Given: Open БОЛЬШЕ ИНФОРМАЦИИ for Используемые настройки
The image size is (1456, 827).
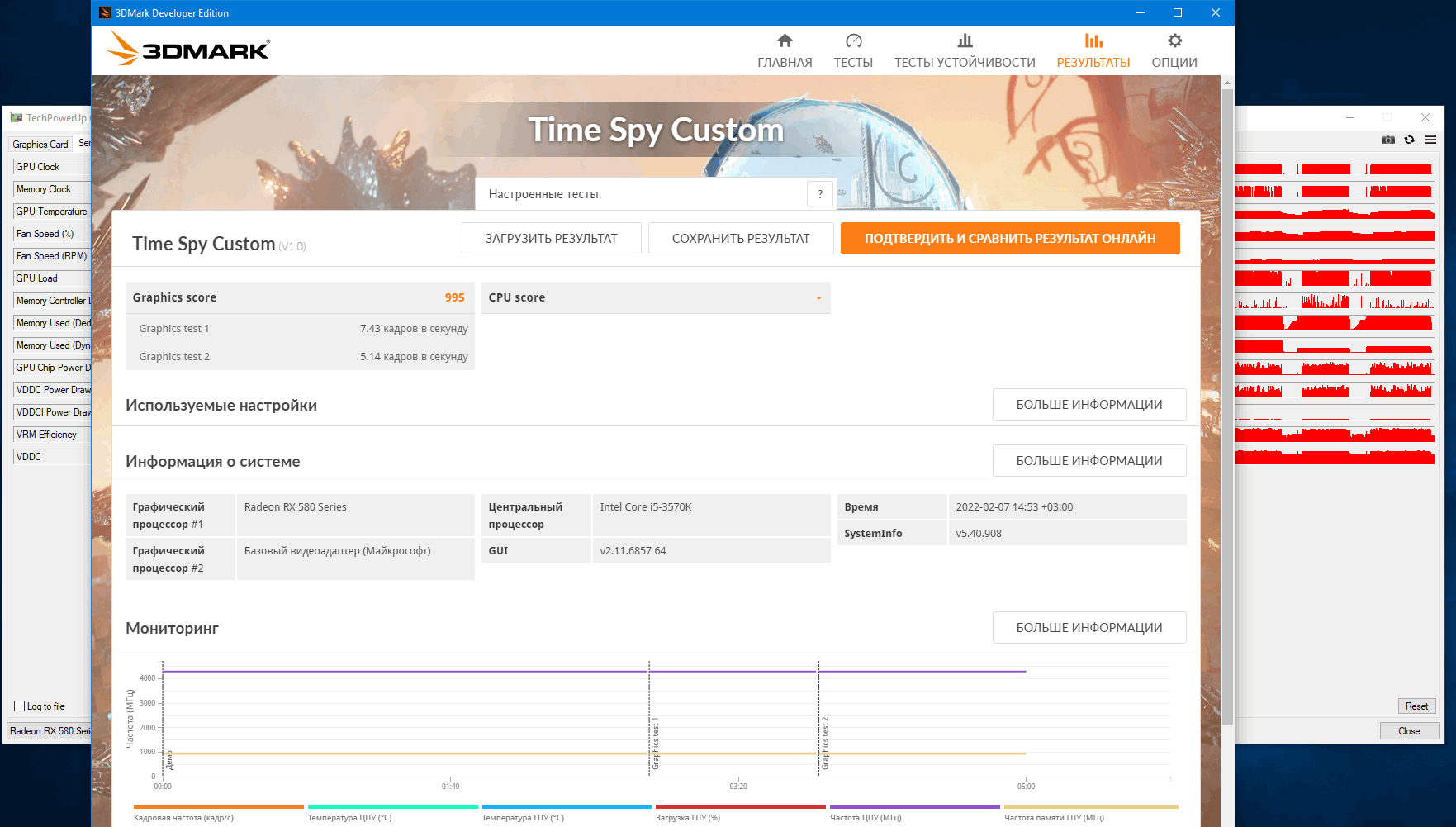Looking at the screenshot, I should click(1089, 405).
